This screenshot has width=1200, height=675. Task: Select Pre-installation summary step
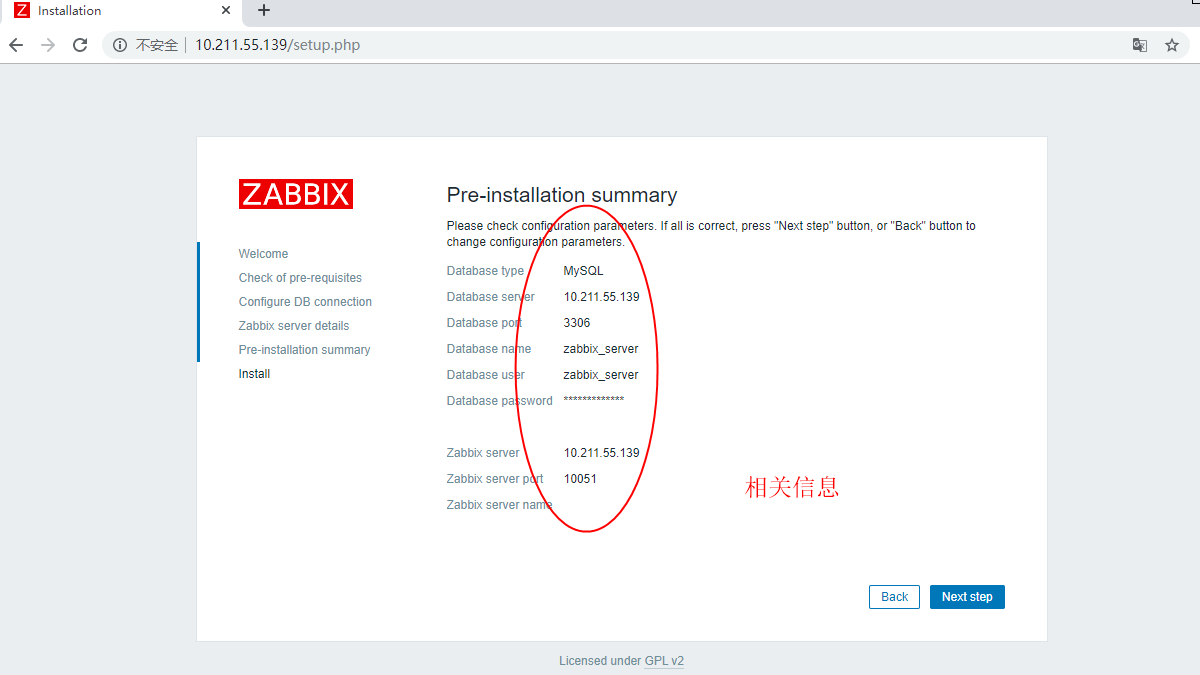(304, 350)
